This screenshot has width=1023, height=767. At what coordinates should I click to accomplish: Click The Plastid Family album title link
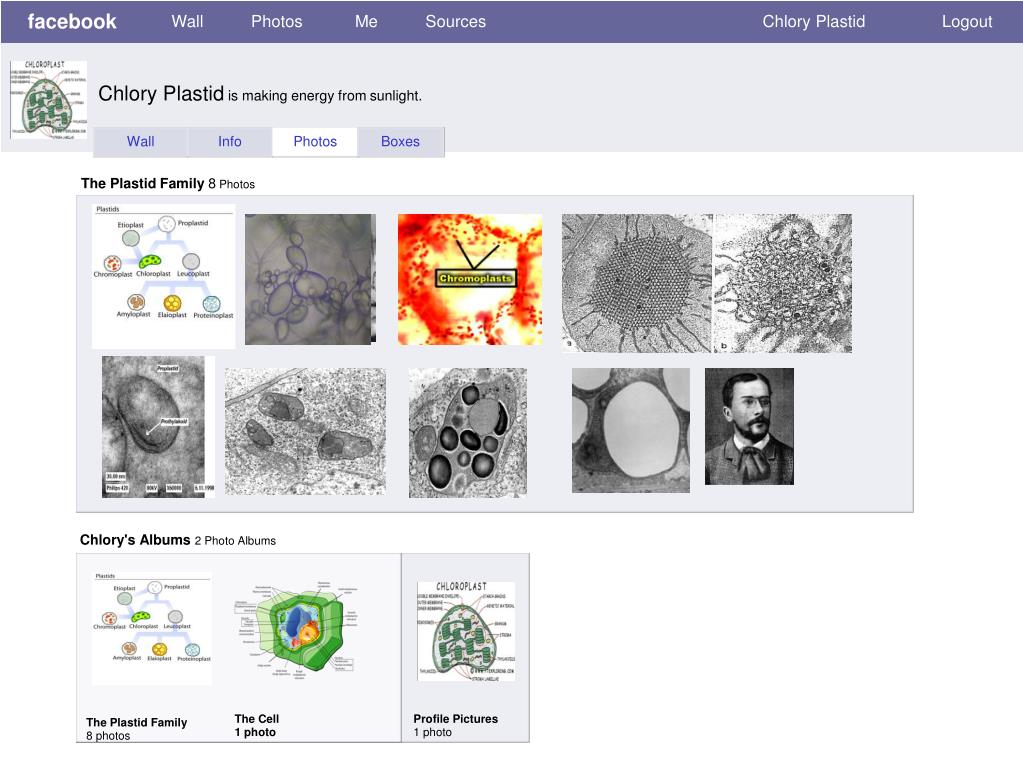136,722
